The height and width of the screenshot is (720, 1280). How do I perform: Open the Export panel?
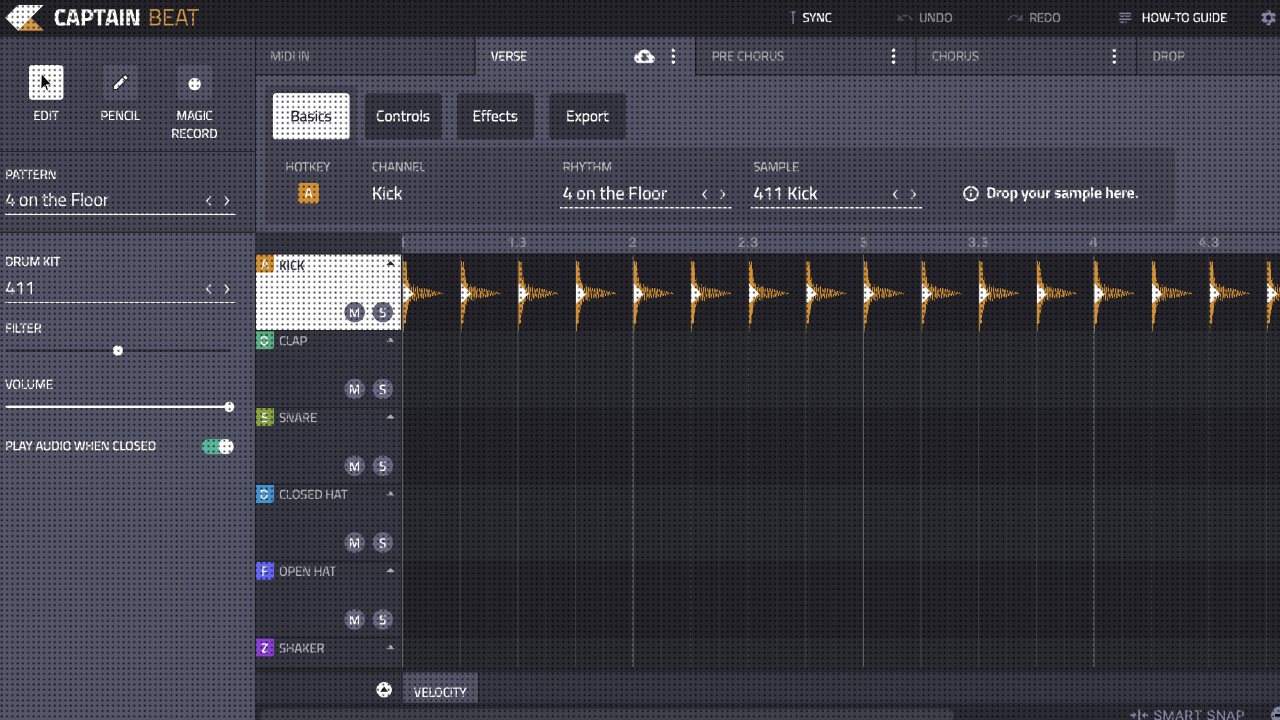(587, 116)
